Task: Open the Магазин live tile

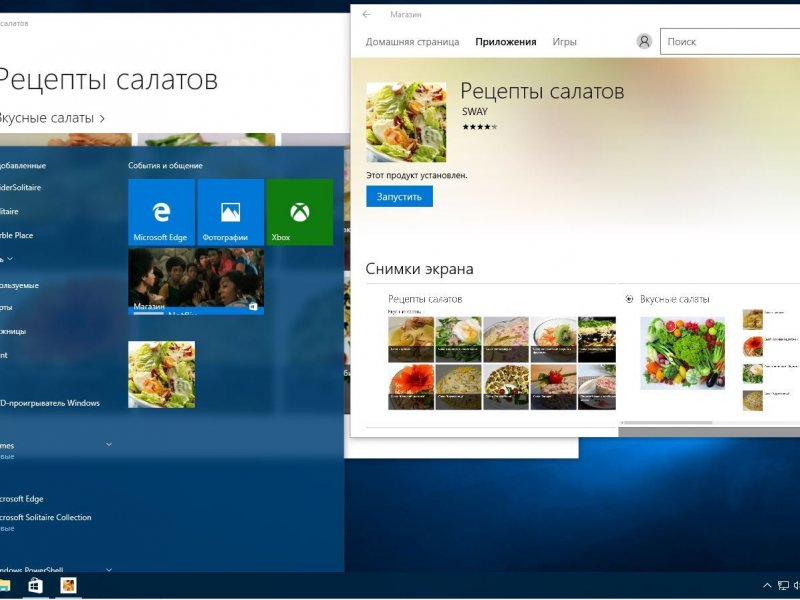Action: [x=196, y=281]
